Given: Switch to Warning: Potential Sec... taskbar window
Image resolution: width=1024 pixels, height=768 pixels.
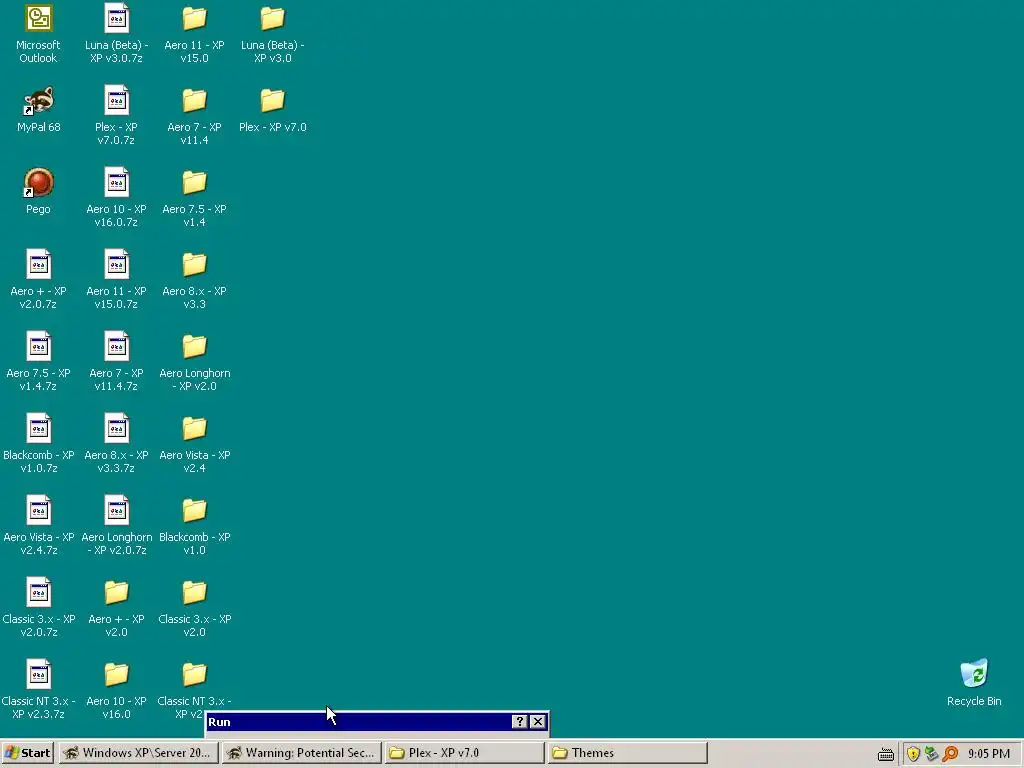Looking at the screenshot, I should click(x=301, y=753).
